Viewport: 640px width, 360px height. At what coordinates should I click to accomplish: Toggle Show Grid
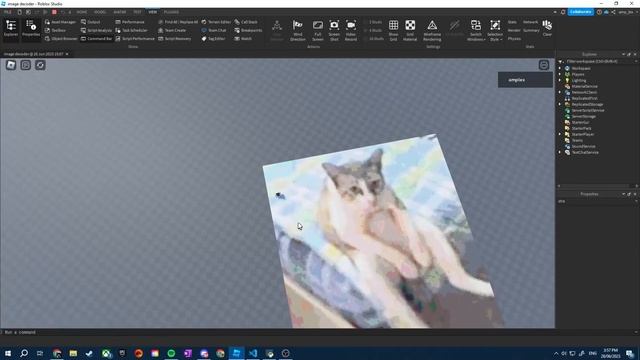(393, 30)
